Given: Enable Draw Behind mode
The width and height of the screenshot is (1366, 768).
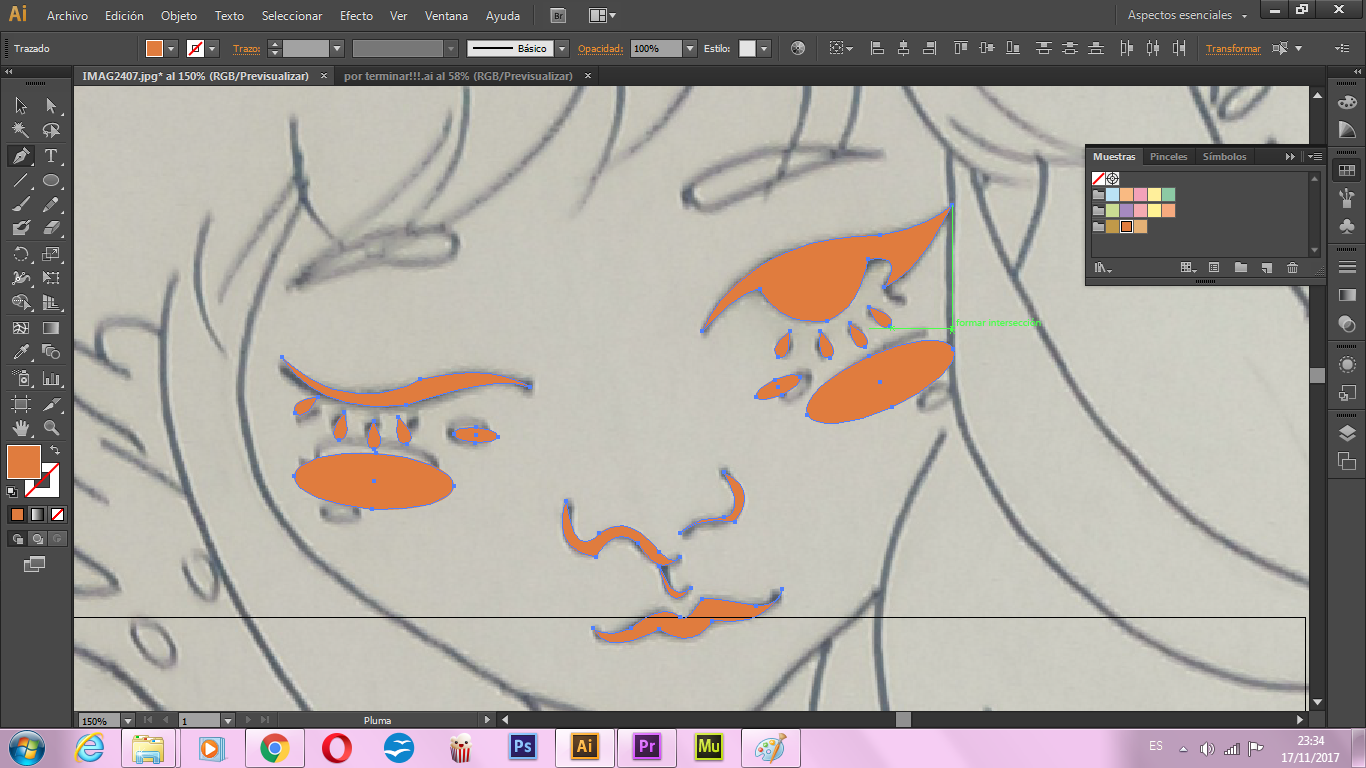Looking at the screenshot, I should tap(37, 539).
